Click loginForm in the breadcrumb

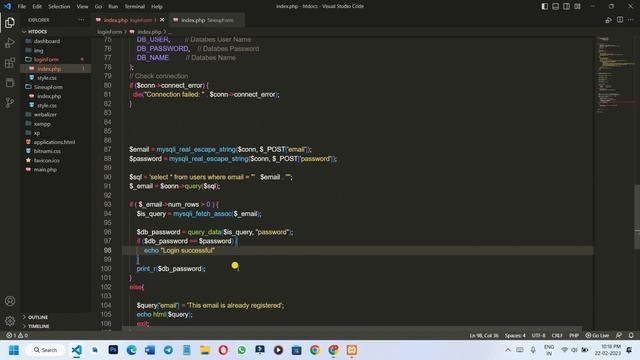point(109,32)
